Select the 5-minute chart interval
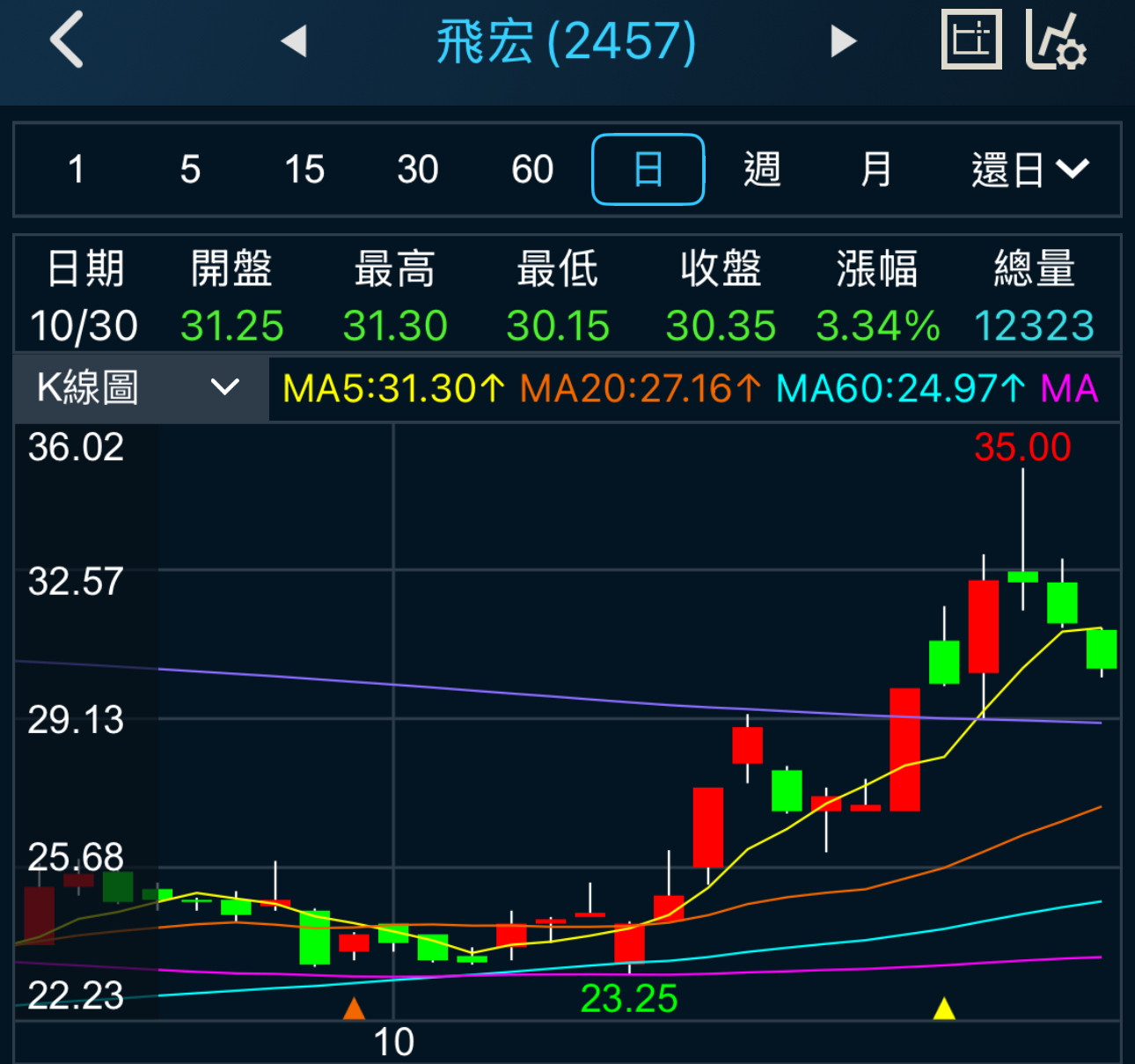Image resolution: width=1135 pixels, height=1064 pixels. (x=190, y=170)
